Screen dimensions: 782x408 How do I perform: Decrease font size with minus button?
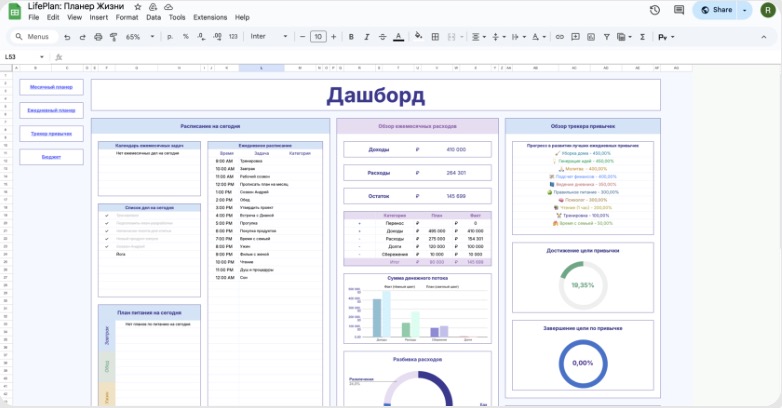coord(302,37)
